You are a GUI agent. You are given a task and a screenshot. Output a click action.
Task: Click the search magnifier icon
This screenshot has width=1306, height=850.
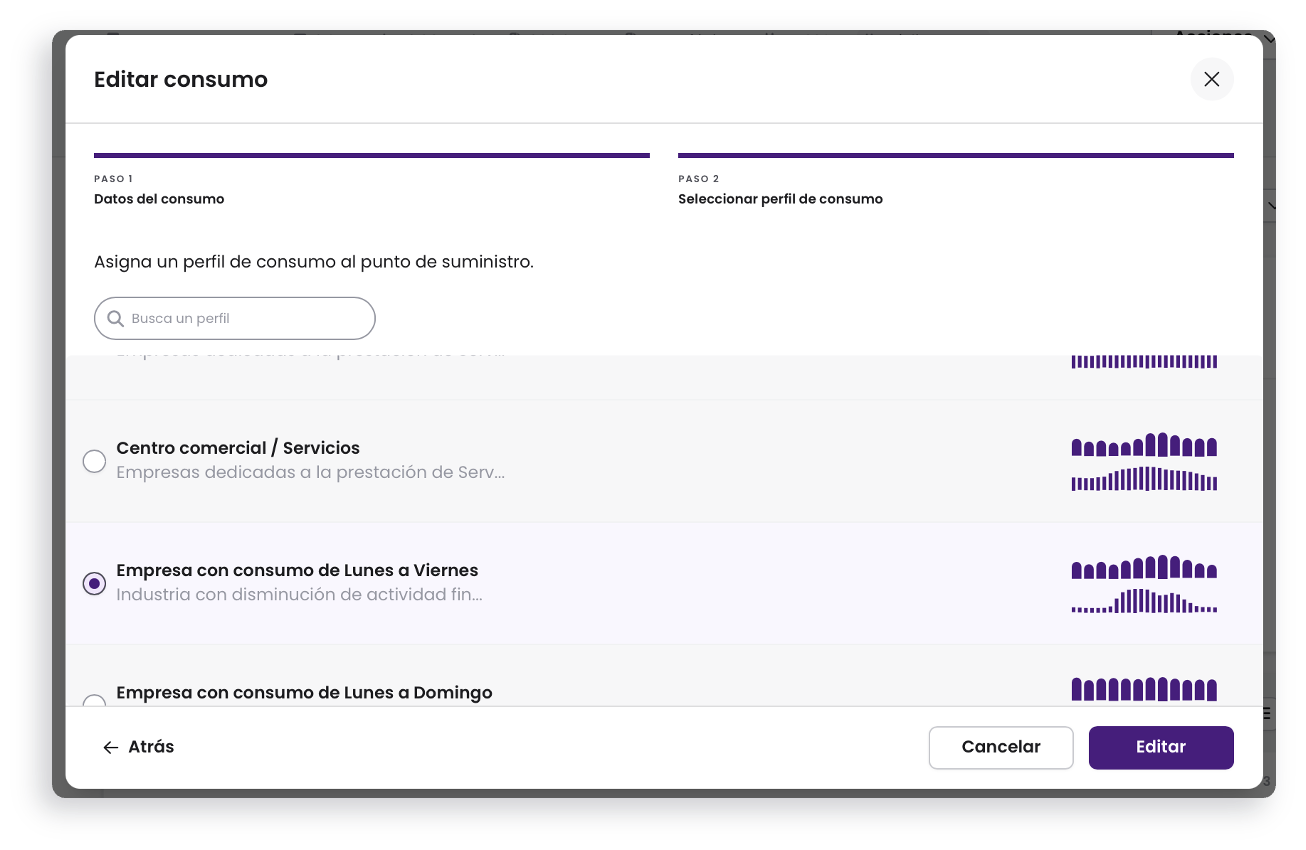click(x=115, y=318)
